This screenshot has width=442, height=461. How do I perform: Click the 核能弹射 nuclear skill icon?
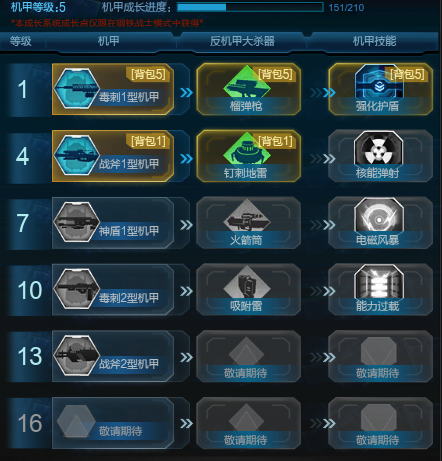point(379,148)
